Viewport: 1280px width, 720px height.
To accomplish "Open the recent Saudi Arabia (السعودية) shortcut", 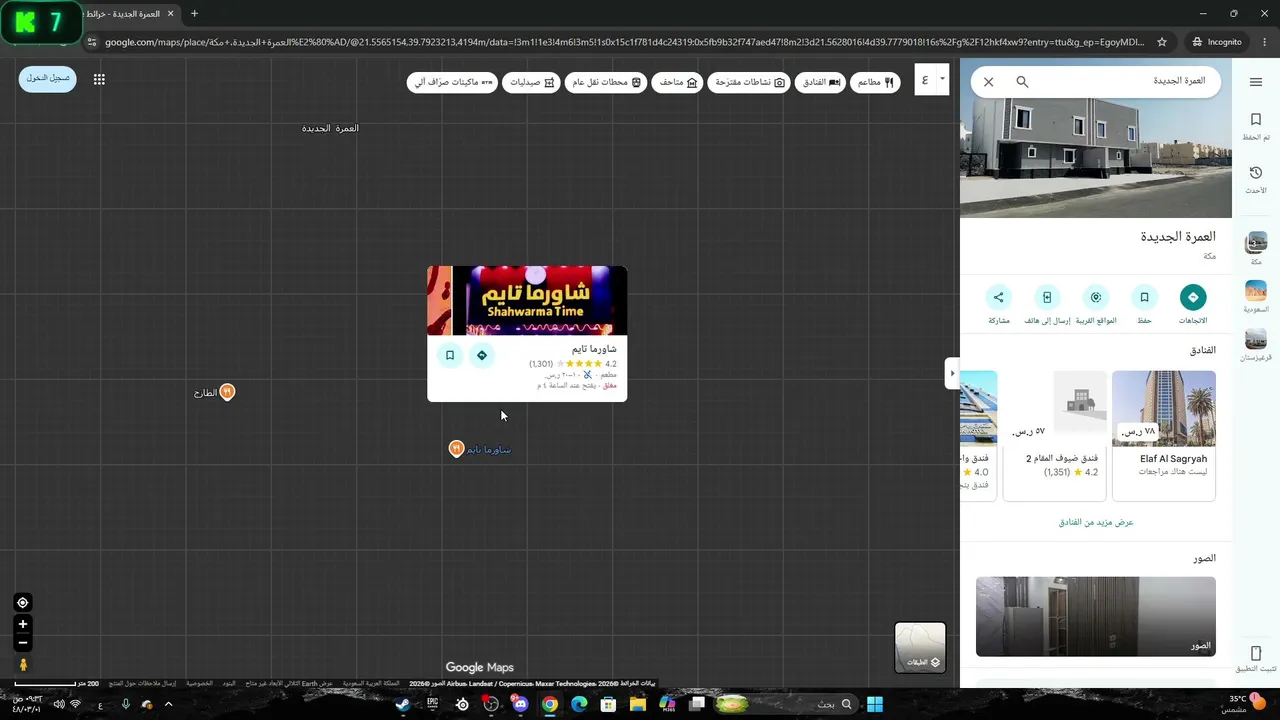I will pyautogui.click(x=1256, y=297).
